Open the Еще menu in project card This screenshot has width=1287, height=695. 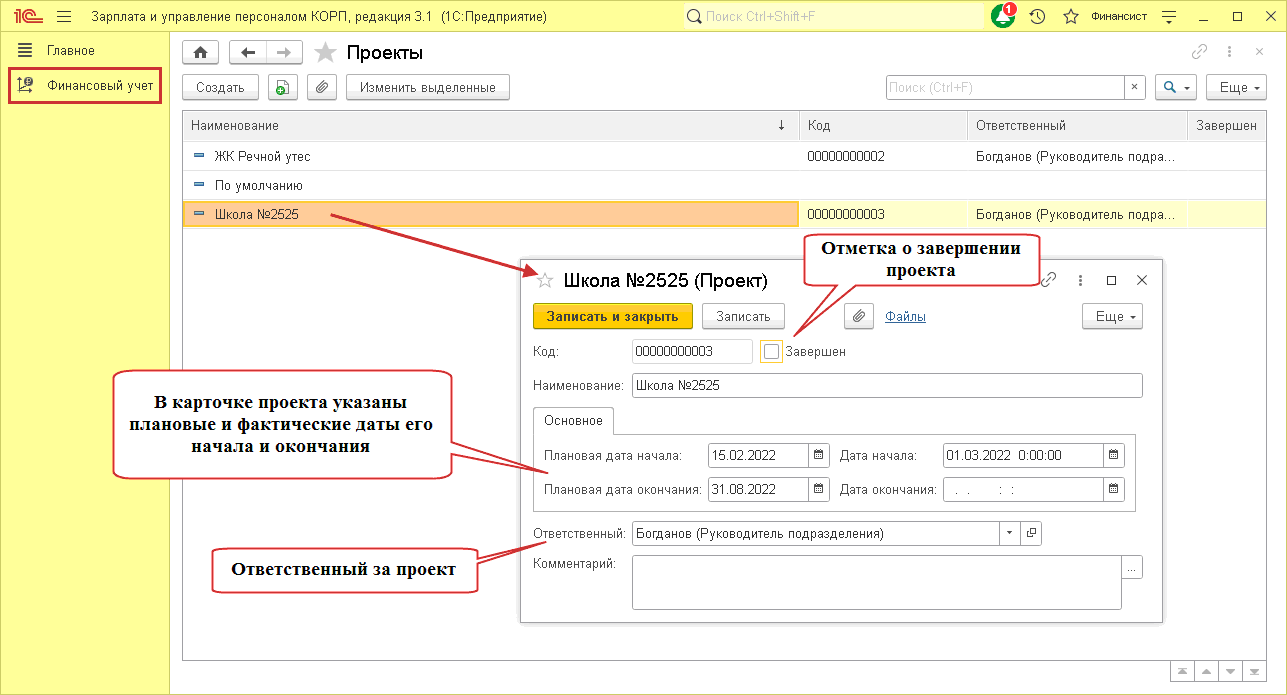[1112, 316]
